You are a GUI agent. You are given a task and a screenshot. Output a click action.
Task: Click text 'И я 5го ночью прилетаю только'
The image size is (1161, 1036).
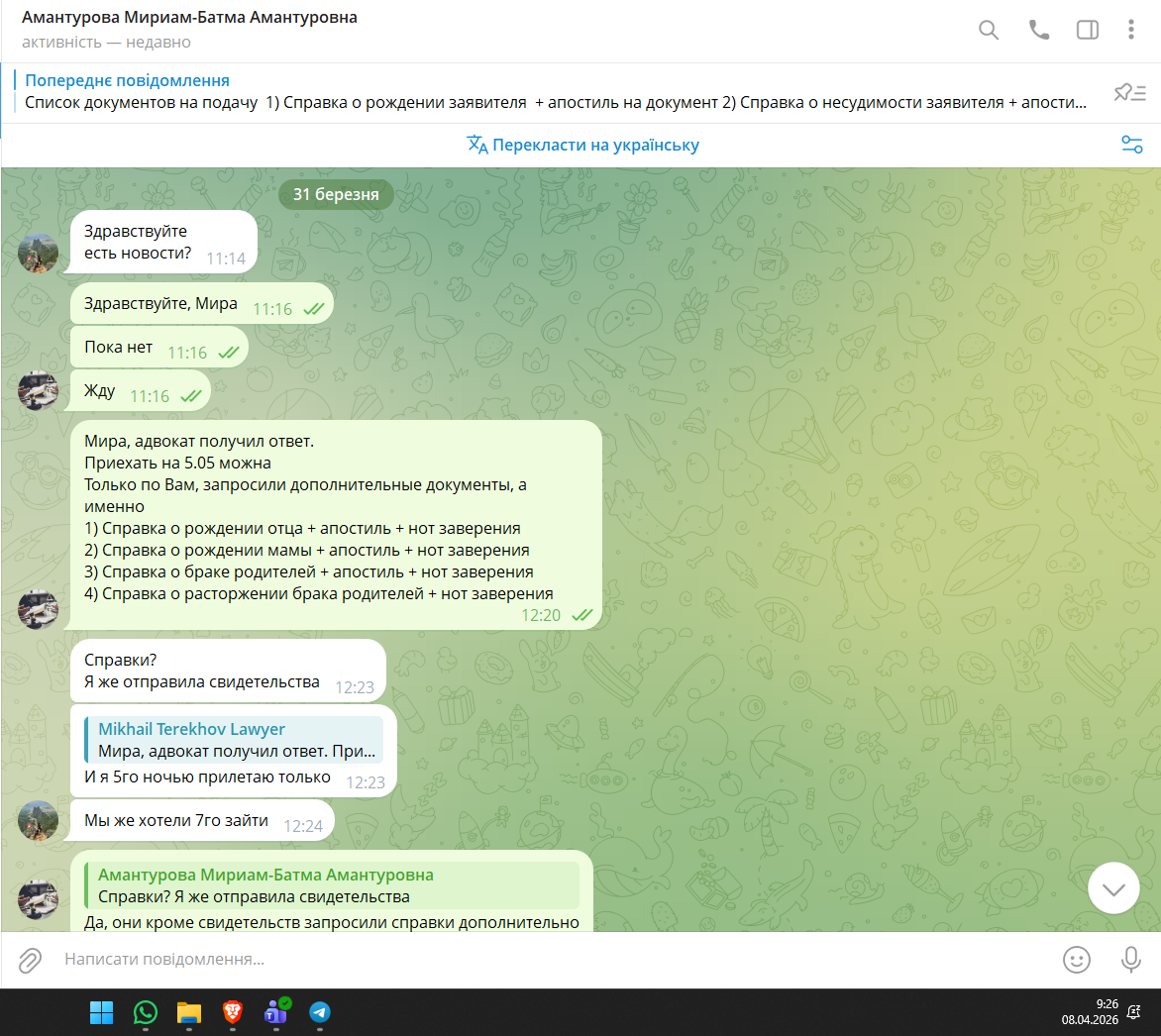pos(207,777)
